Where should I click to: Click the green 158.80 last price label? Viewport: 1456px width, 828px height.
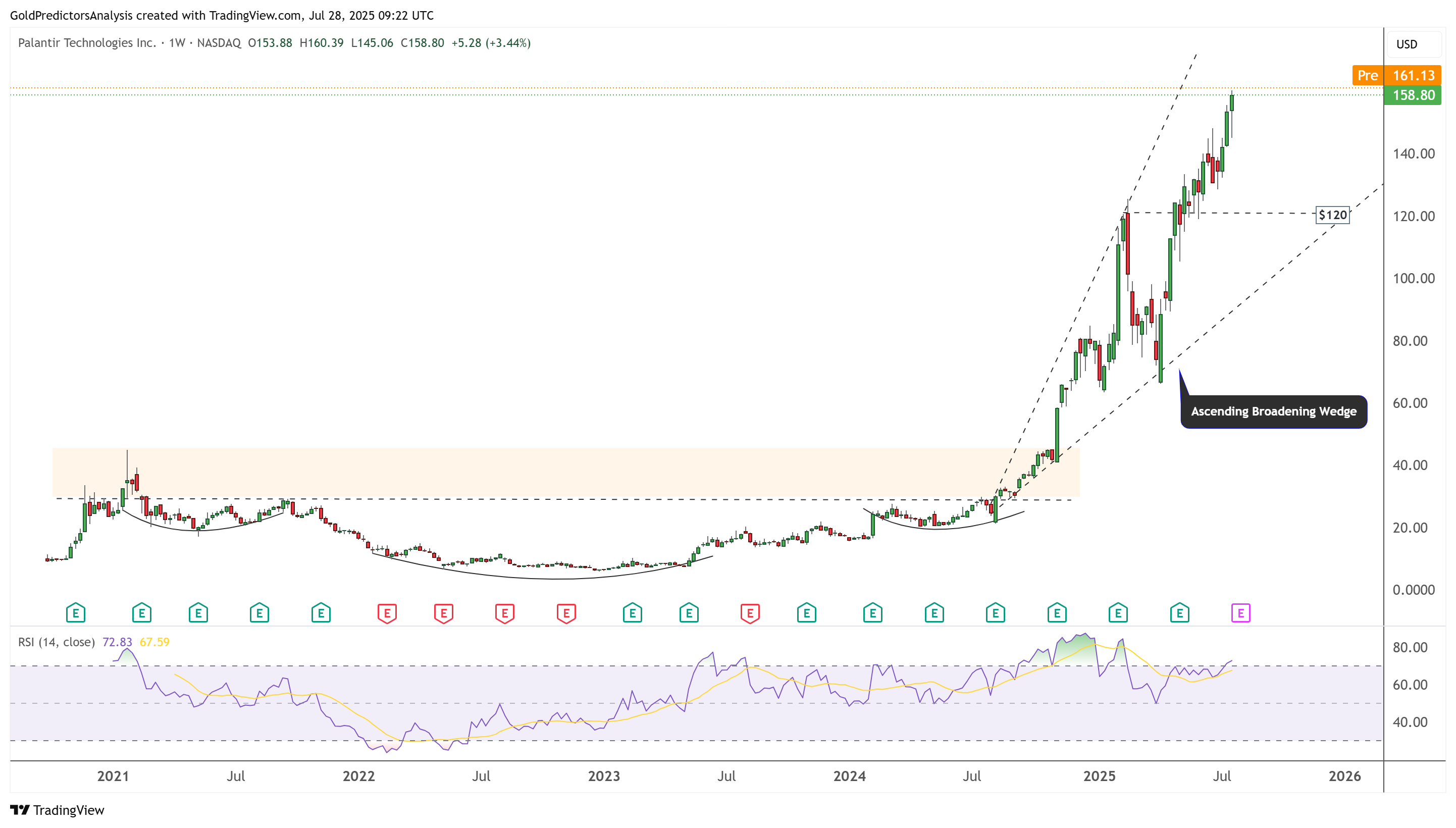[1413, 95]
